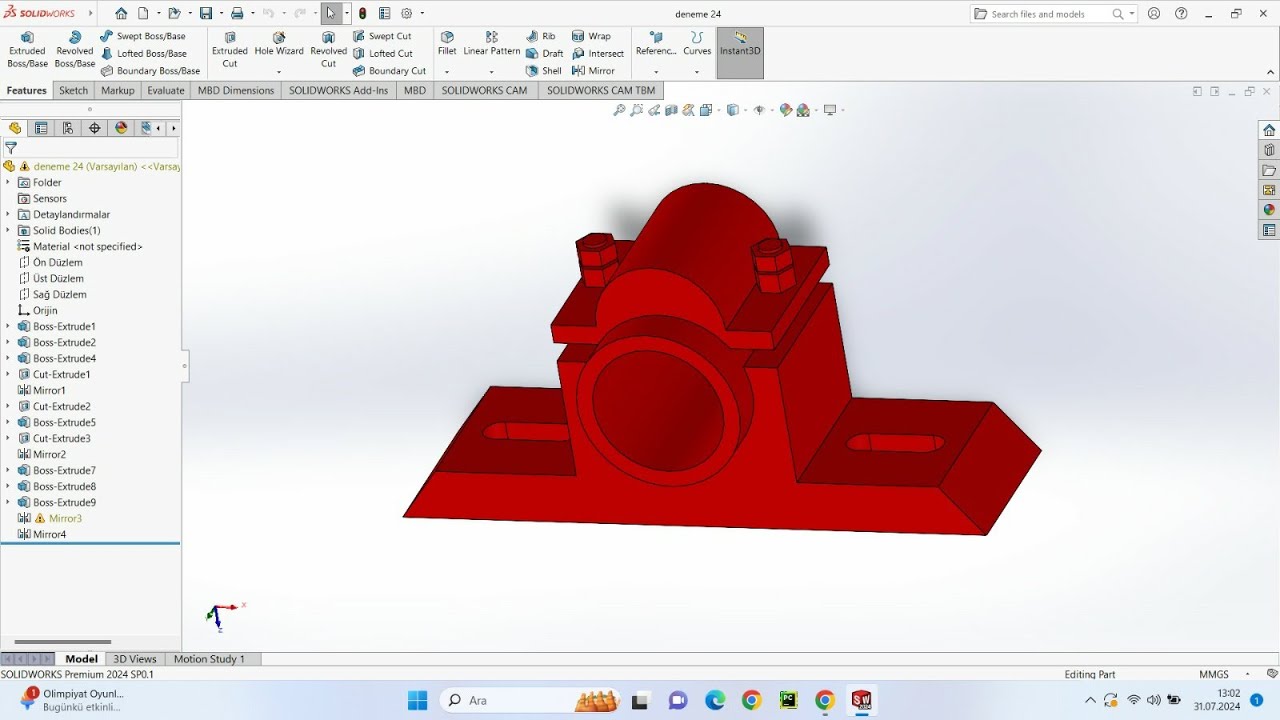
Task: Open the Appearances task pane icon
Action: pyautogui.click(x=1269, y=210)
